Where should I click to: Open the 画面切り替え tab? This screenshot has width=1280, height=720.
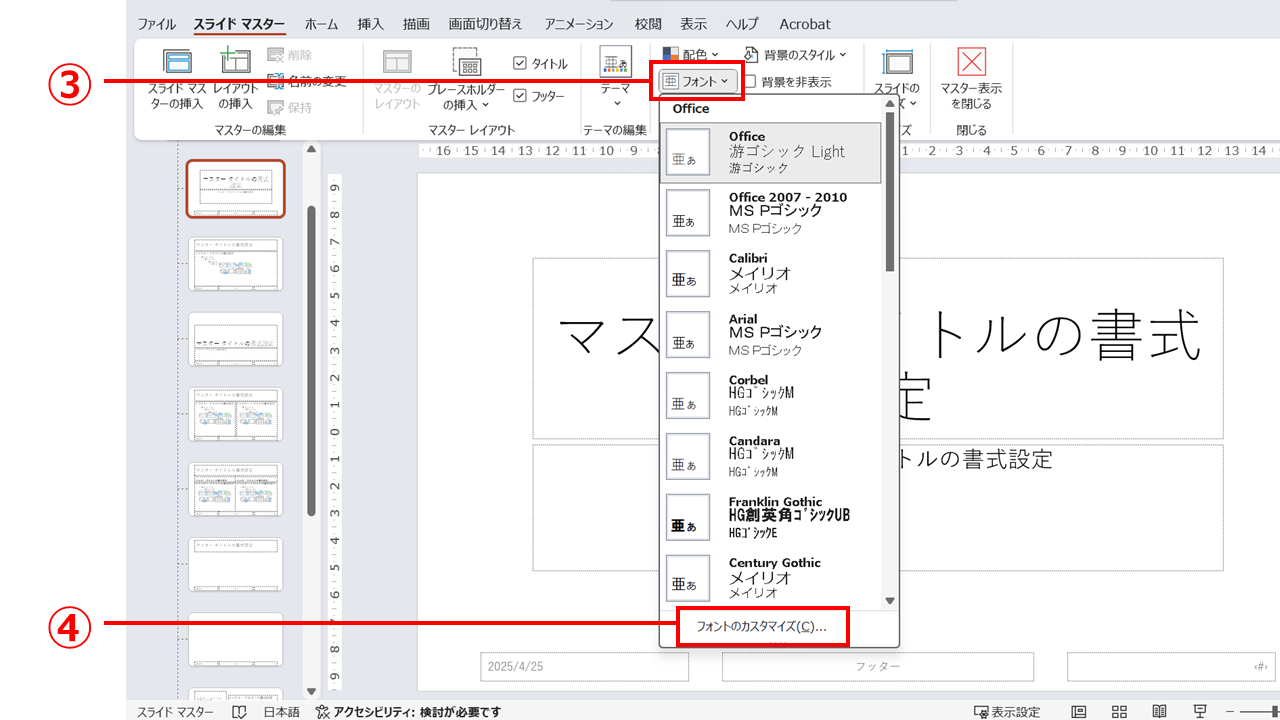point(487,24)
